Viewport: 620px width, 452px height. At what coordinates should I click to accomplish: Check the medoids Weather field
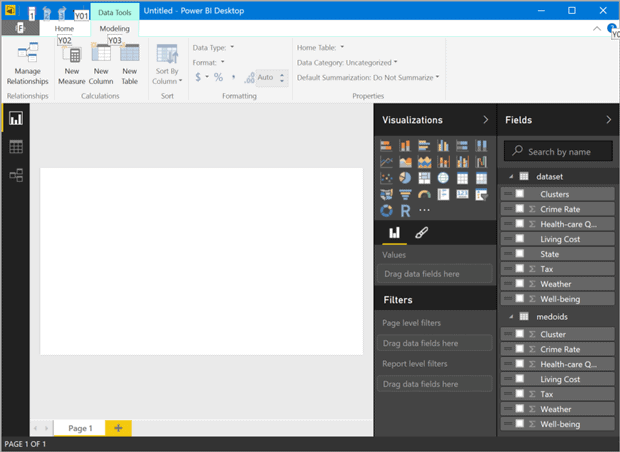(520, 409)
